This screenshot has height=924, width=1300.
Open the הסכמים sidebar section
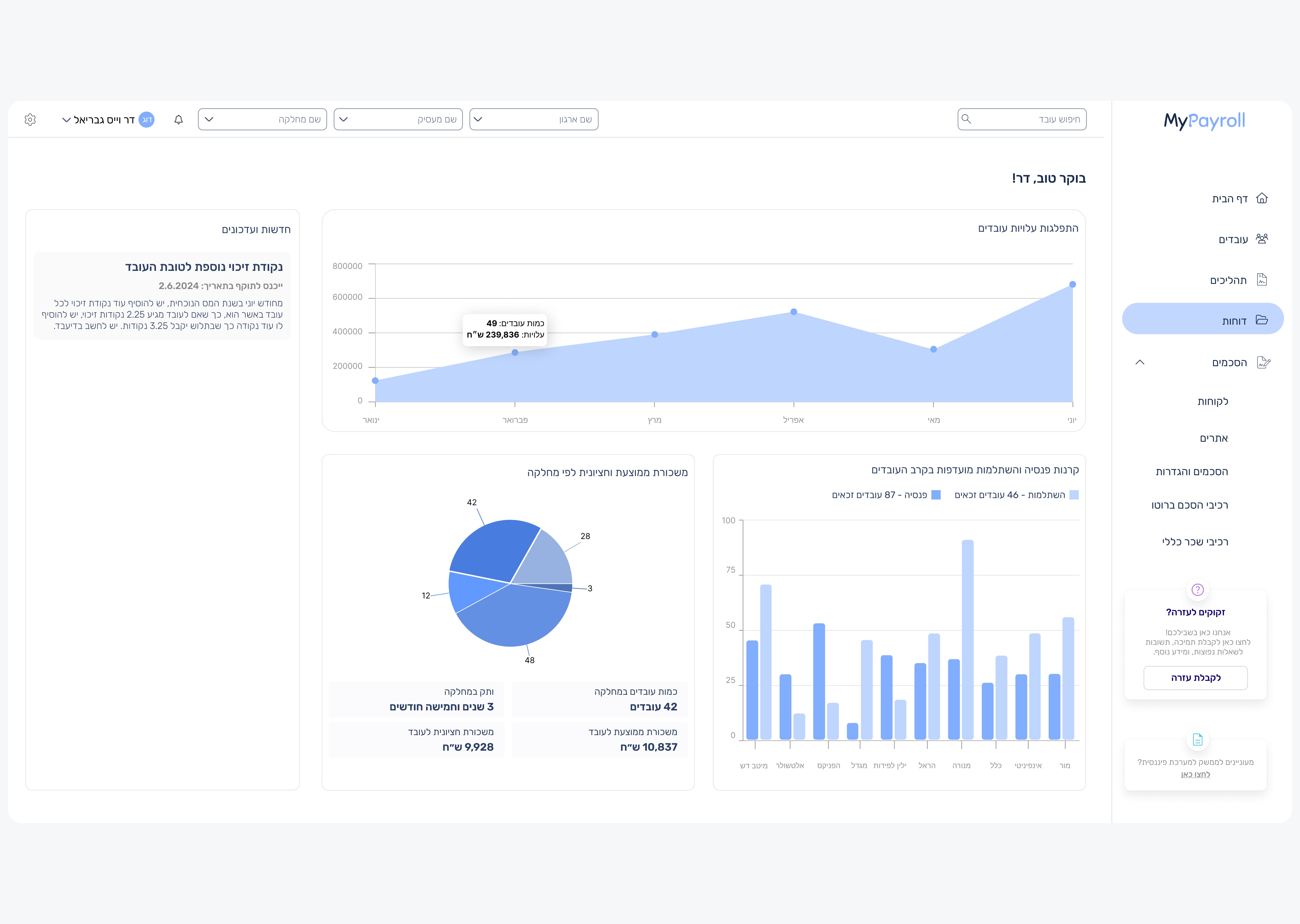coord(1229,362)
